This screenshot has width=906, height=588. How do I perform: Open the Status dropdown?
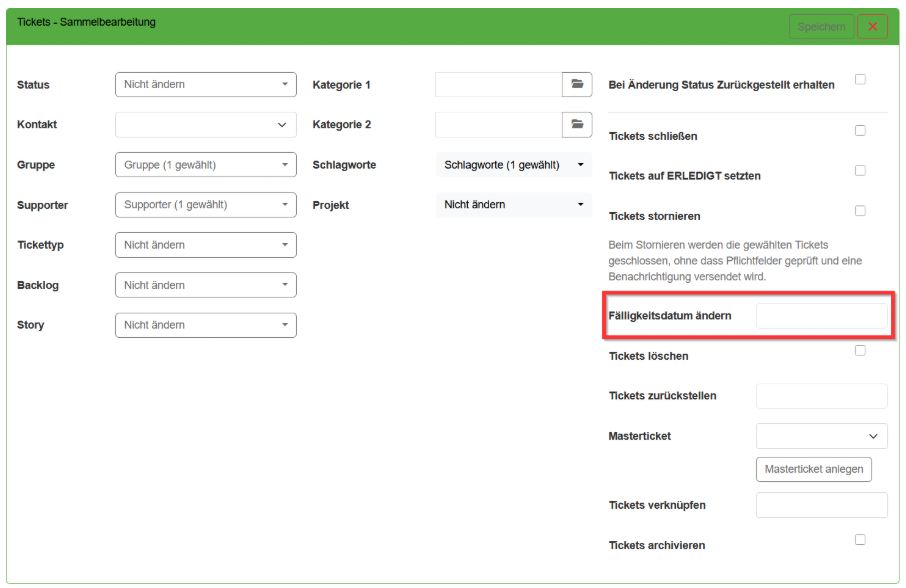click(x=206, y=85)
